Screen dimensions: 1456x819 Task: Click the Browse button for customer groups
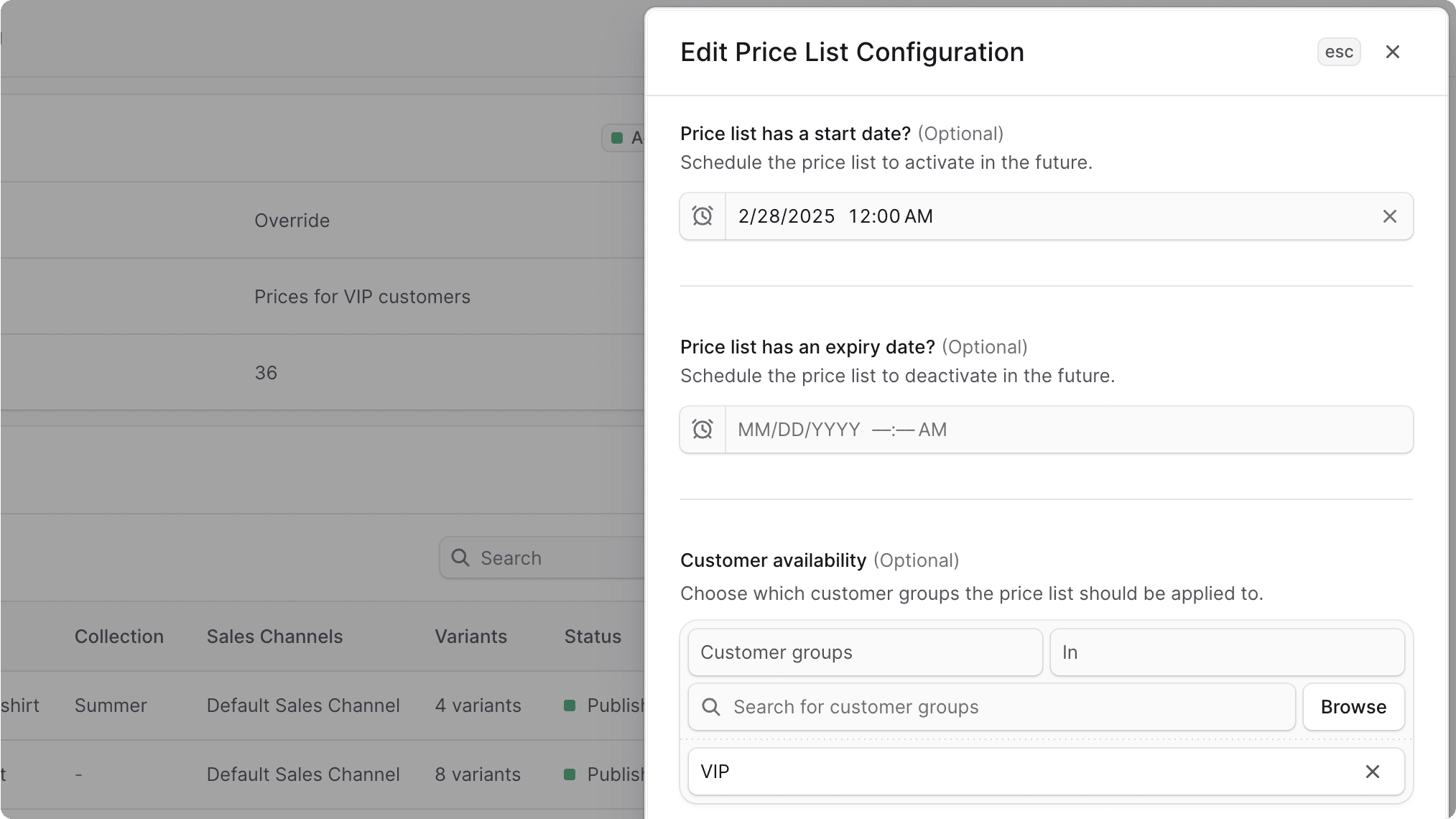[x=1353, y=707]
